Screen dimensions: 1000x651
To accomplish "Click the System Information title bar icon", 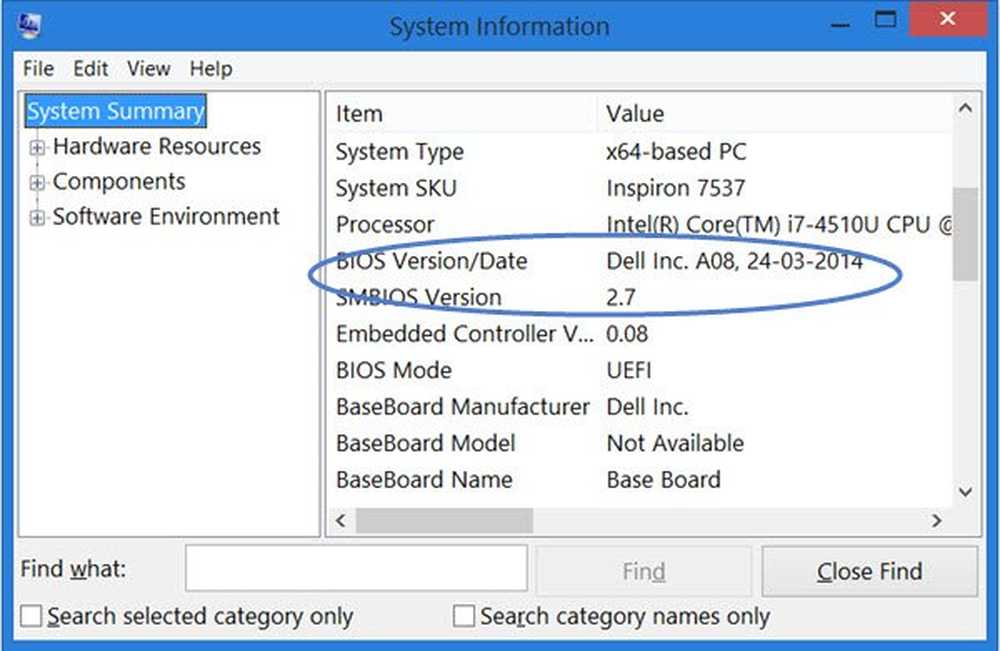I will 29,25.
